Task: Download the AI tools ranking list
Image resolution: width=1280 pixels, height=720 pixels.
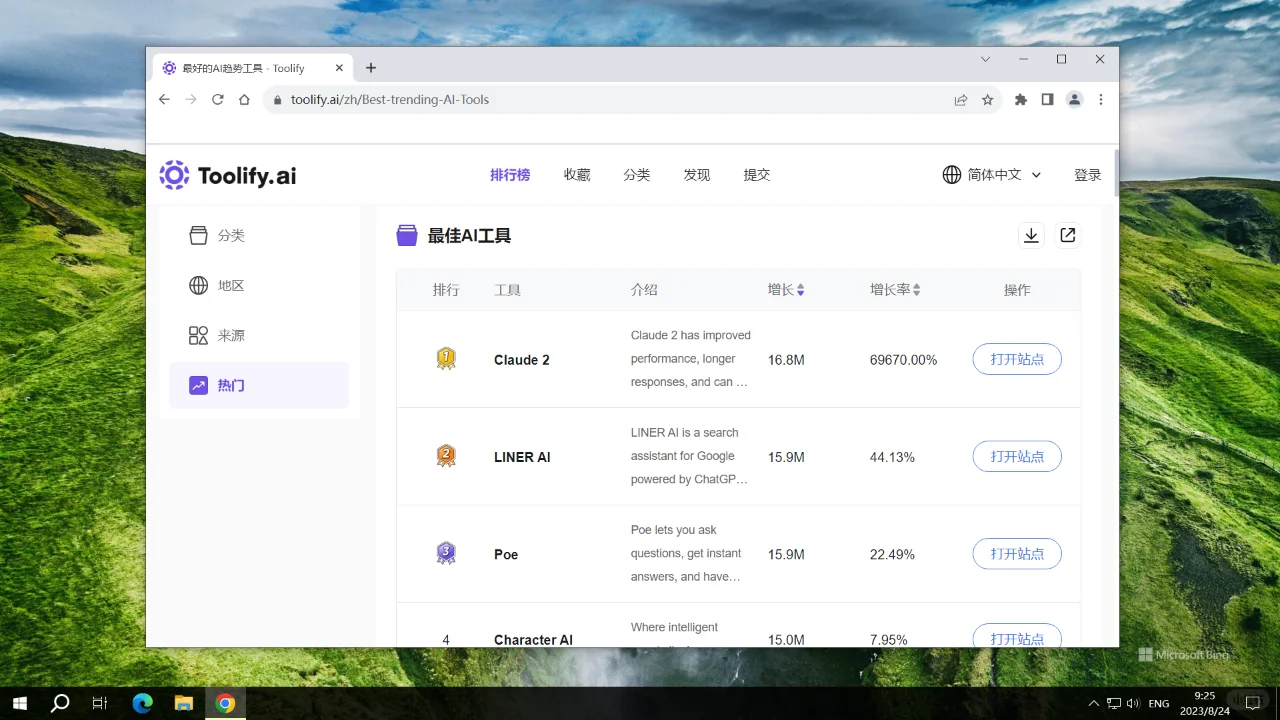Action: (x=1031, y=235)
